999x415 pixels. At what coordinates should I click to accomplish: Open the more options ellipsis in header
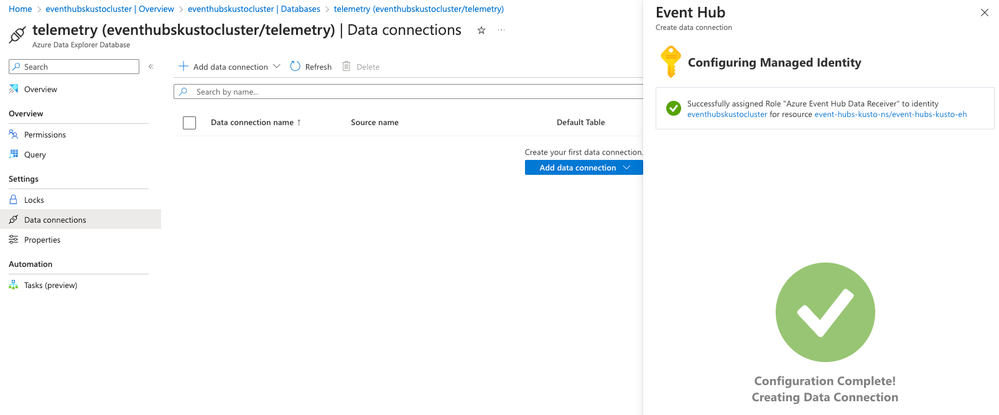point(501,31)
